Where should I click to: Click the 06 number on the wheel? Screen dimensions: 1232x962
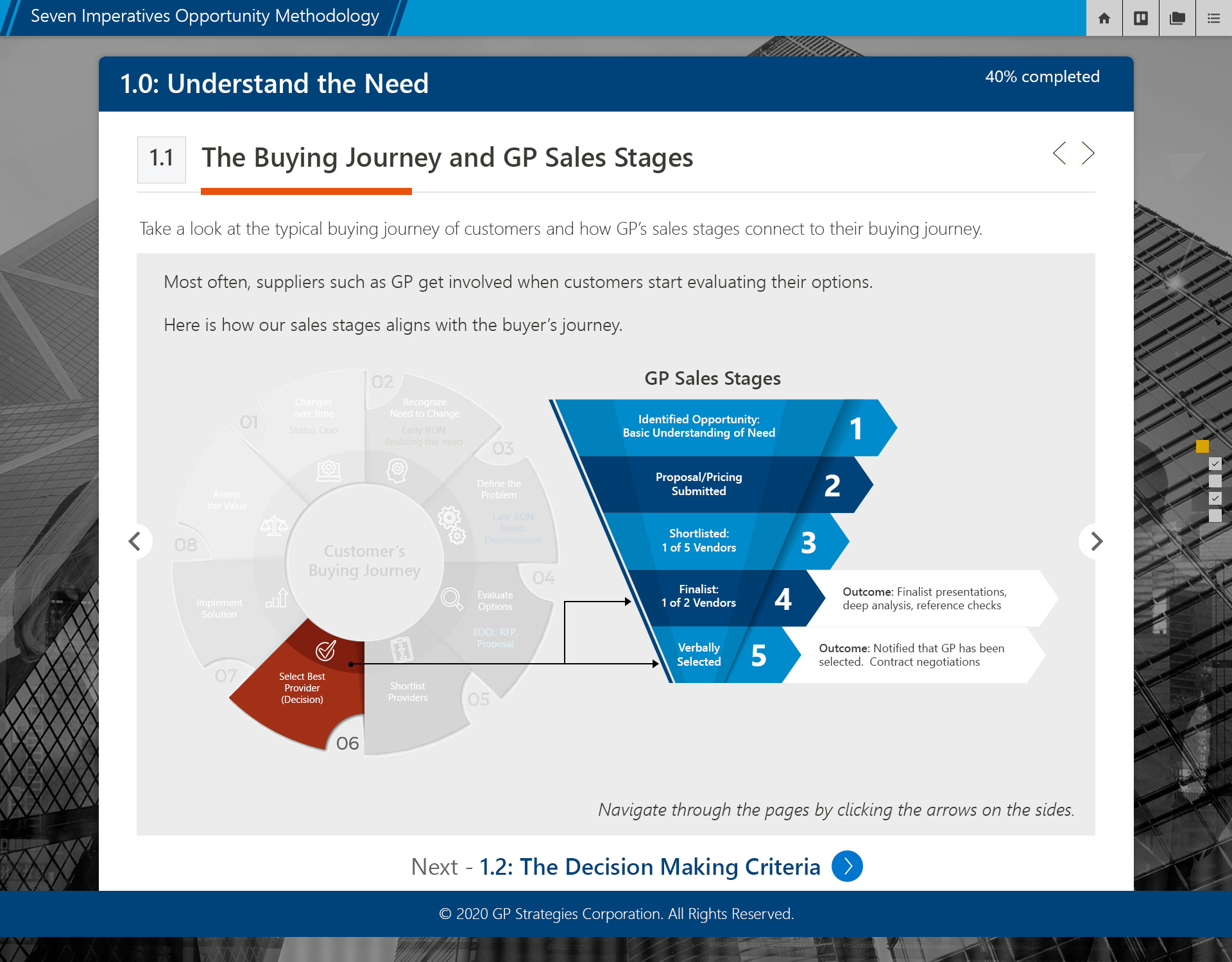347,743
